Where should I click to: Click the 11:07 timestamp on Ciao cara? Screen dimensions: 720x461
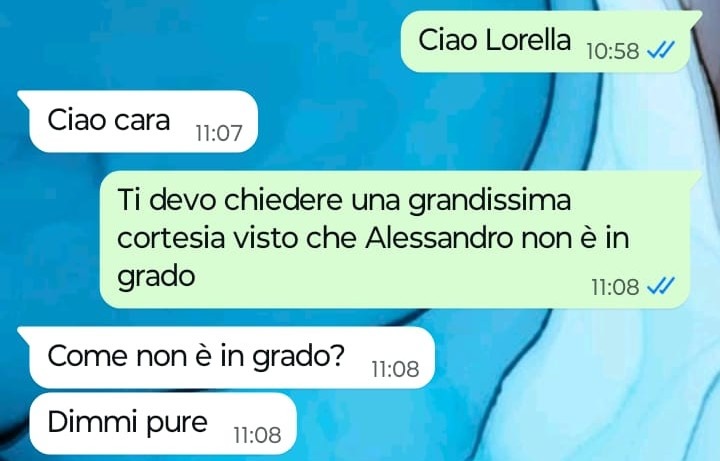(x=219, y=133)
